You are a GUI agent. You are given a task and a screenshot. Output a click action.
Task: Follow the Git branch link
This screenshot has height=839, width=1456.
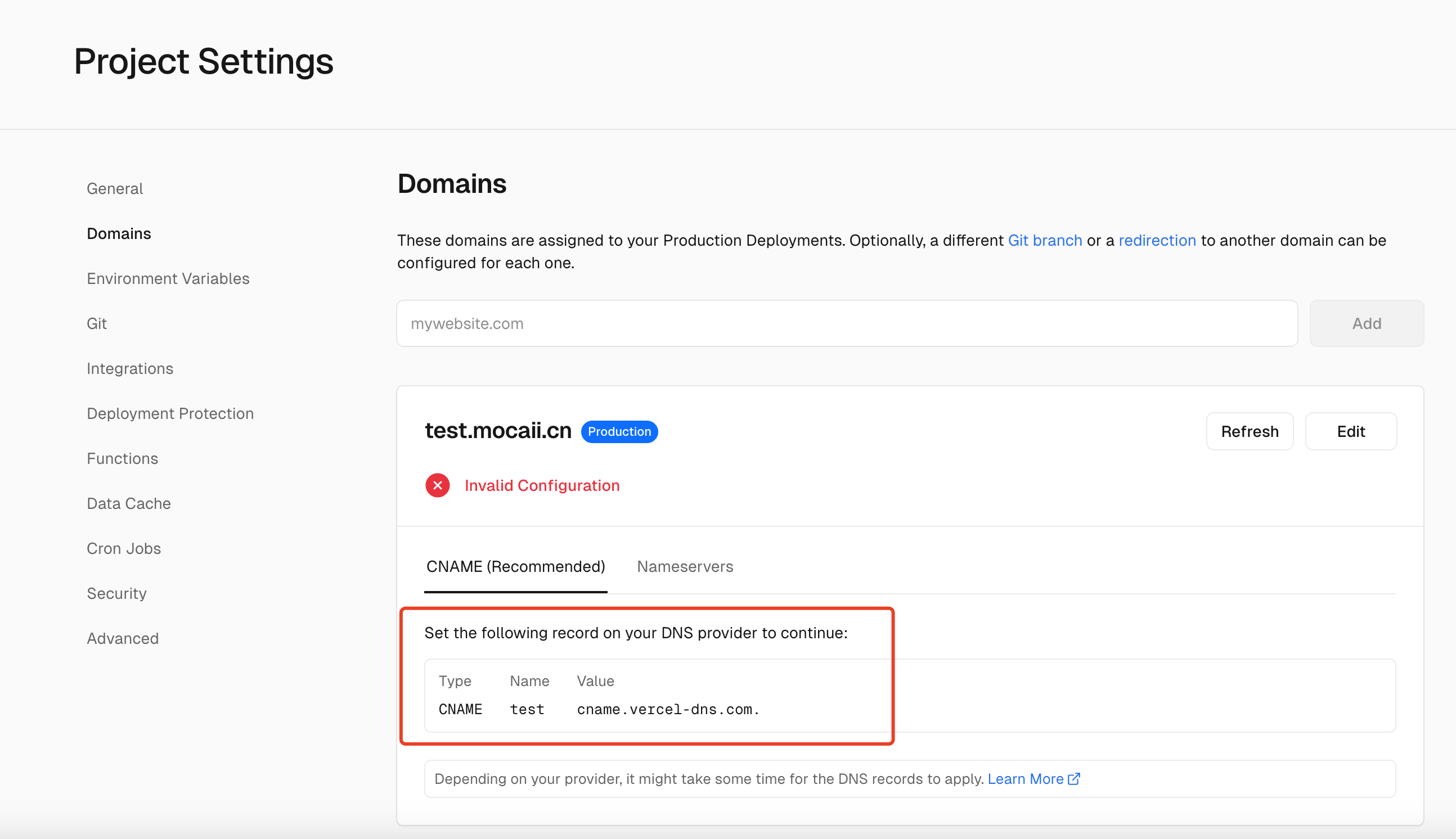[1044, 240]
